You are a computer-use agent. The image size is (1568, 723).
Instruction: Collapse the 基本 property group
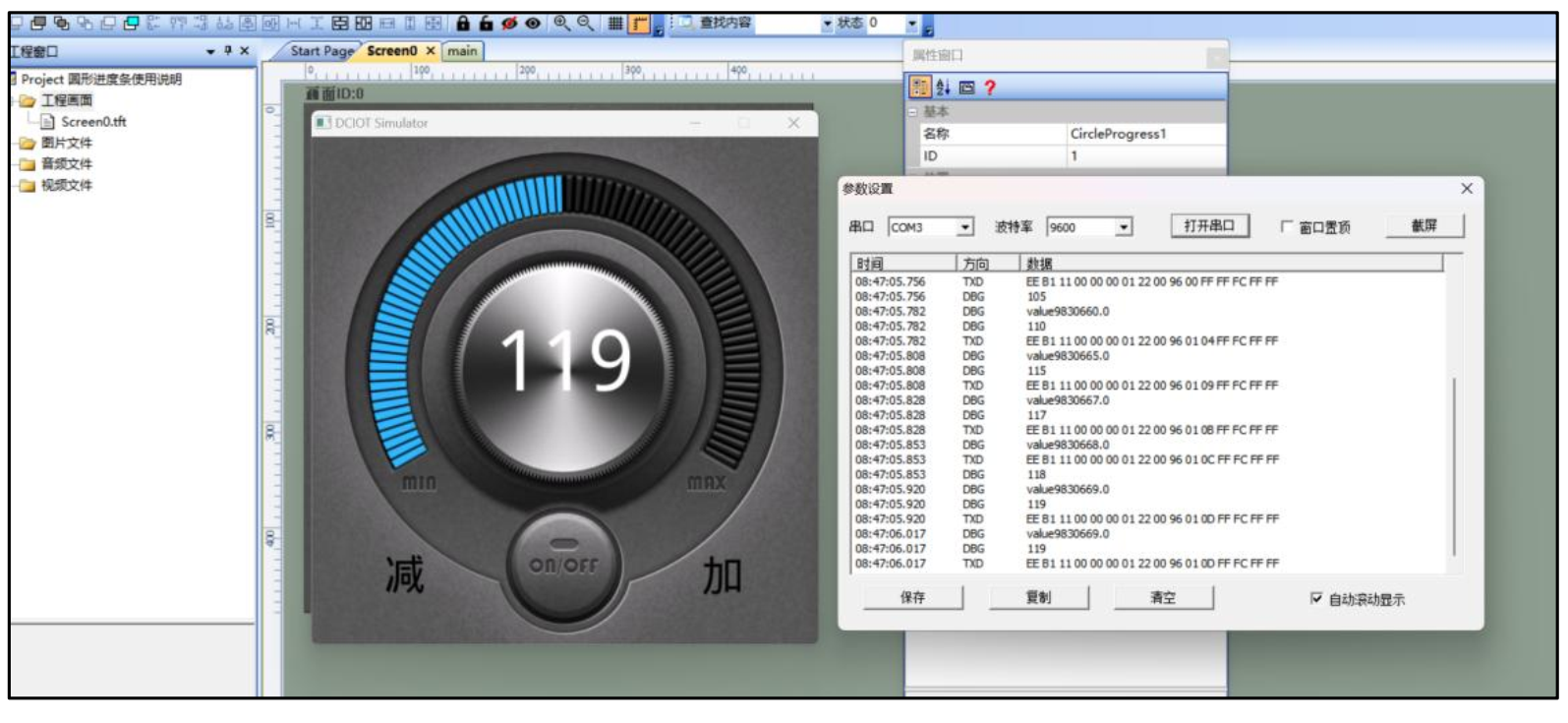(x=913, y=112)
